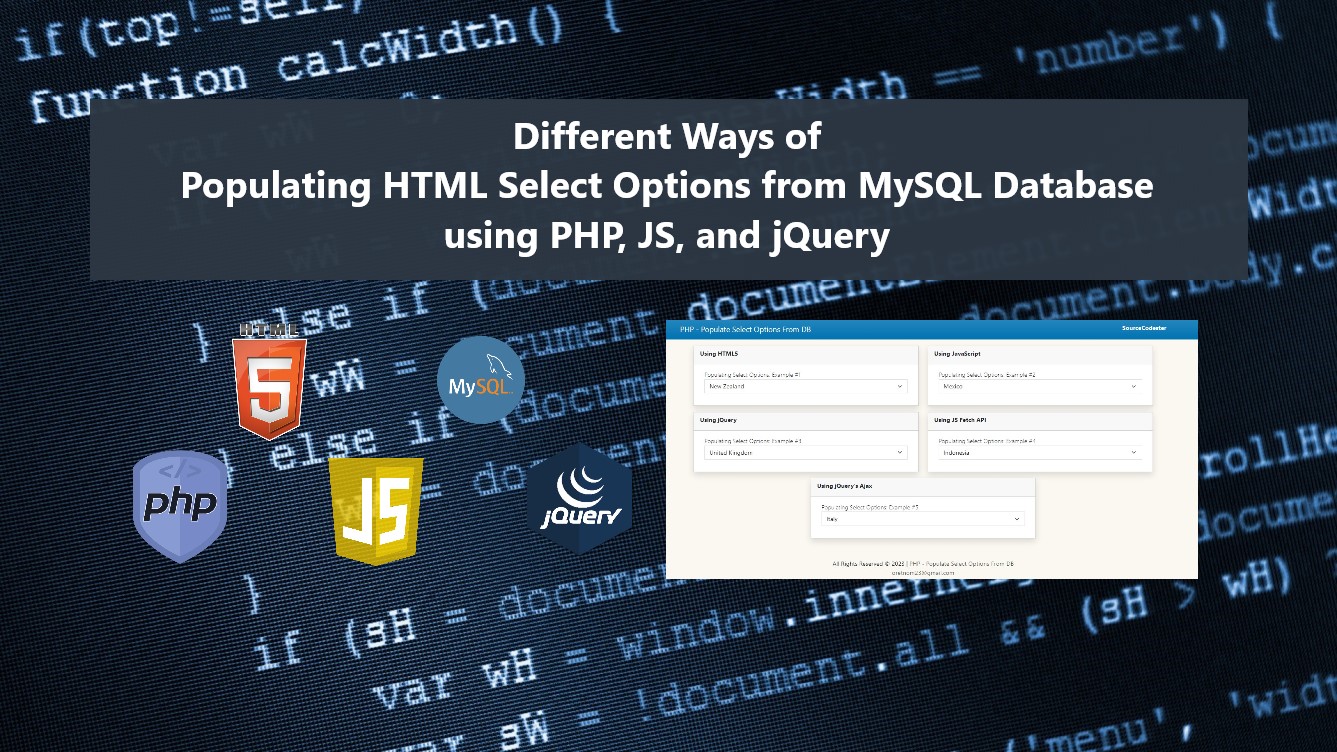The width and height of the screenshot is (1337, 752).
Task: Open the Indonesia dropdown under Using JS Fetch API
Action: coord(1039,452)
